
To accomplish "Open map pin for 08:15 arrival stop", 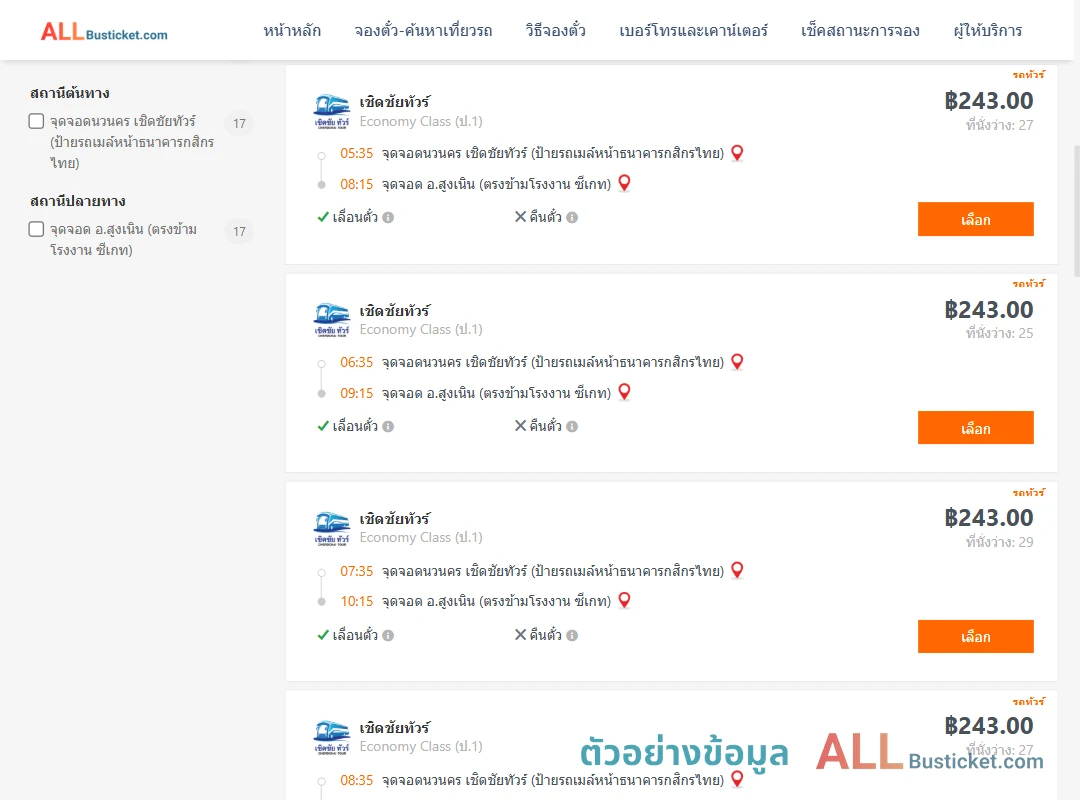I will 624,183.
